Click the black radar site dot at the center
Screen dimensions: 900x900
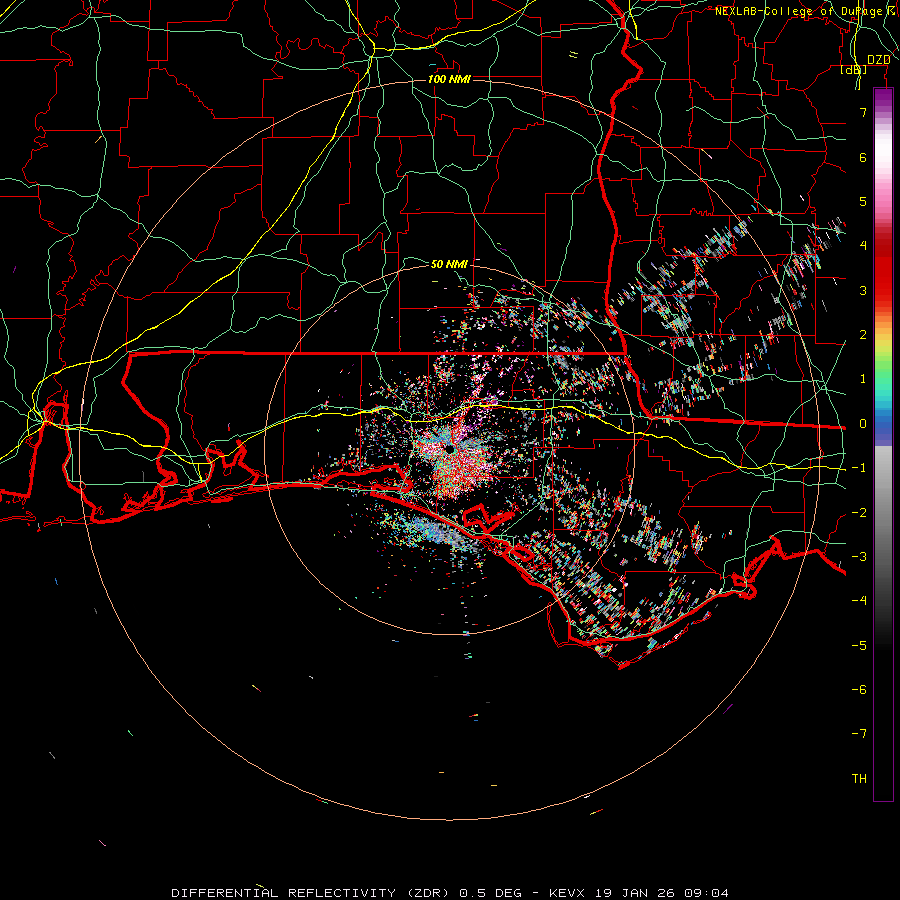coord(449,449)
